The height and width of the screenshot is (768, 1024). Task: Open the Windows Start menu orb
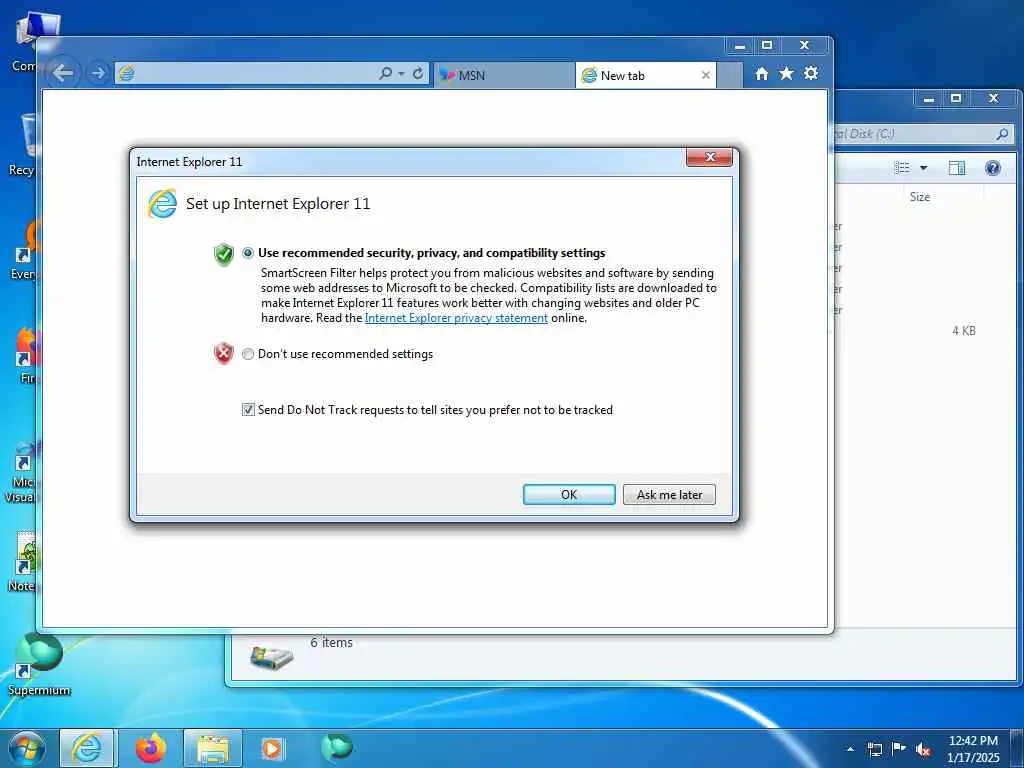point(27,748)
